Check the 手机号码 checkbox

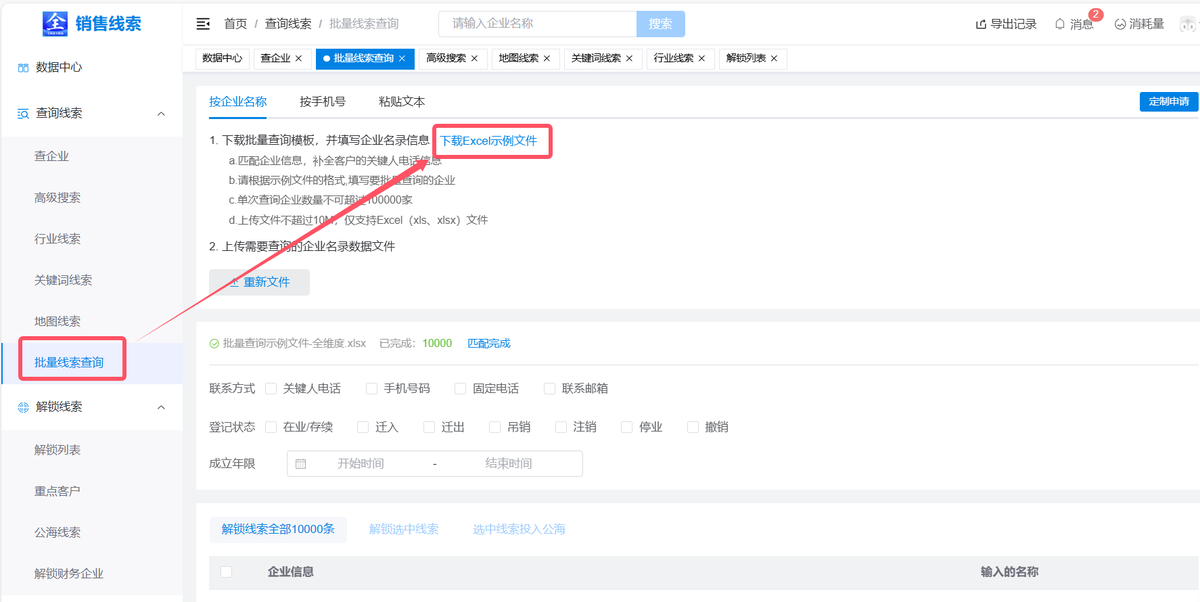tap(372, 388)
